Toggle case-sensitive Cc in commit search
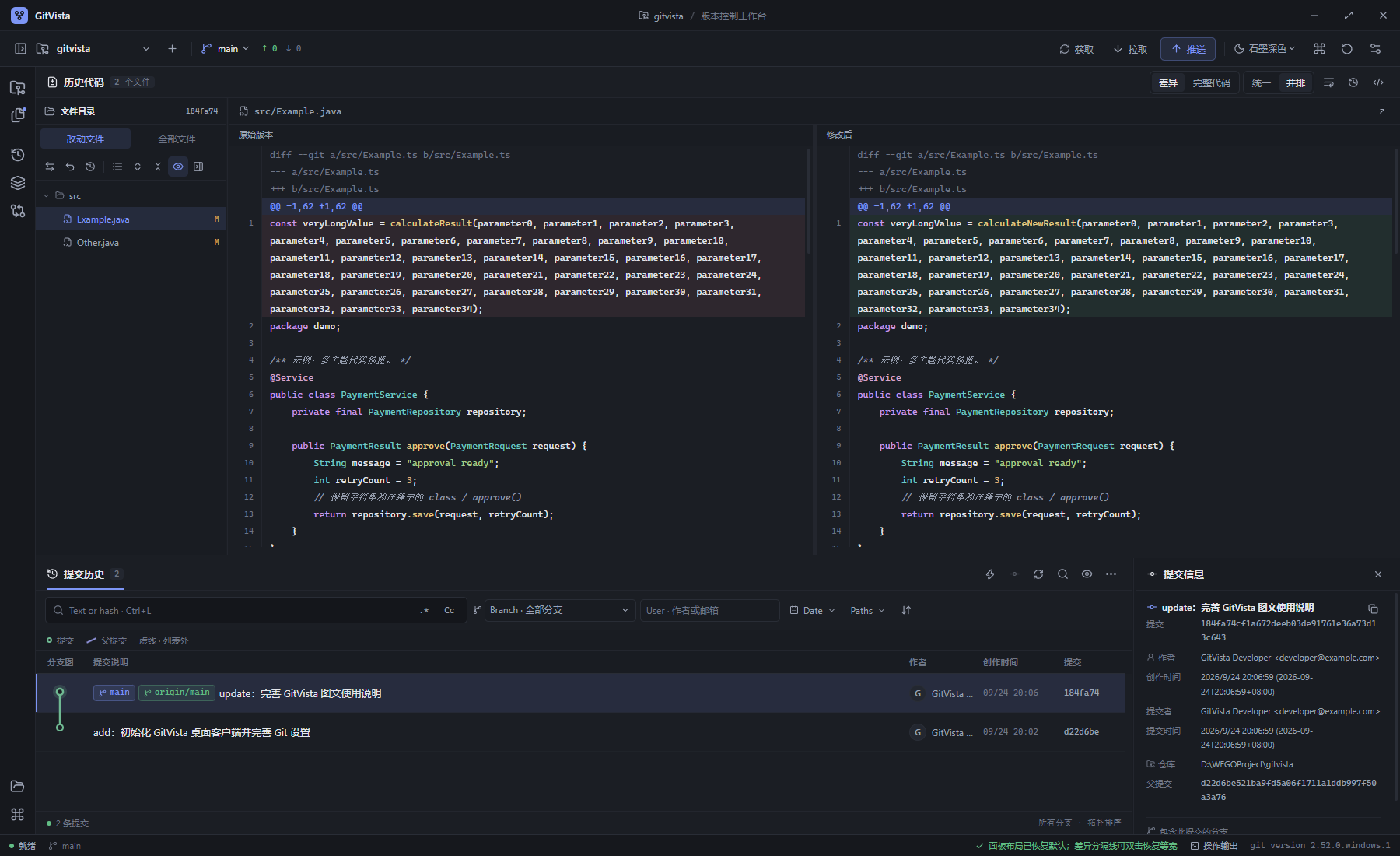The height and width of the screenshot is (856, 1400). point(449,611)
